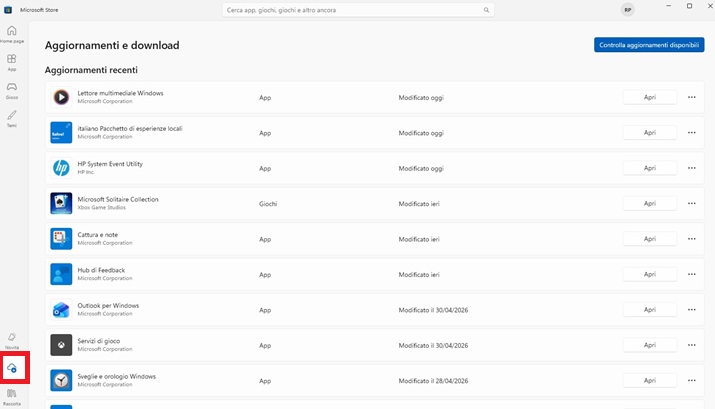Click Apri for Sveglie e orologio Windows
The width and height of the screenshot is (715, 409).
(x=650, y=380)
